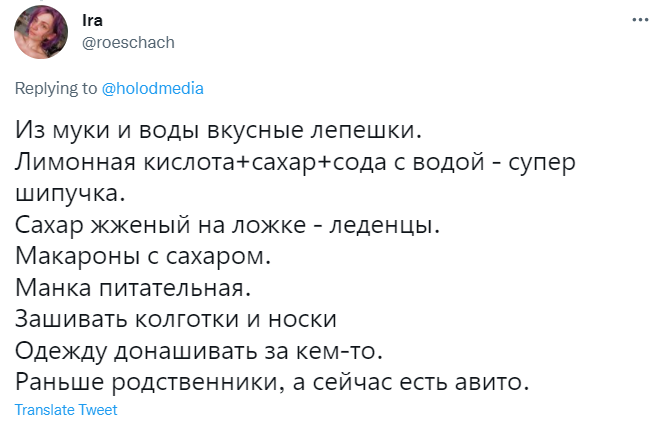Open the @roeschach handle link
The image size is (665, 429).
tap(128, 42)
